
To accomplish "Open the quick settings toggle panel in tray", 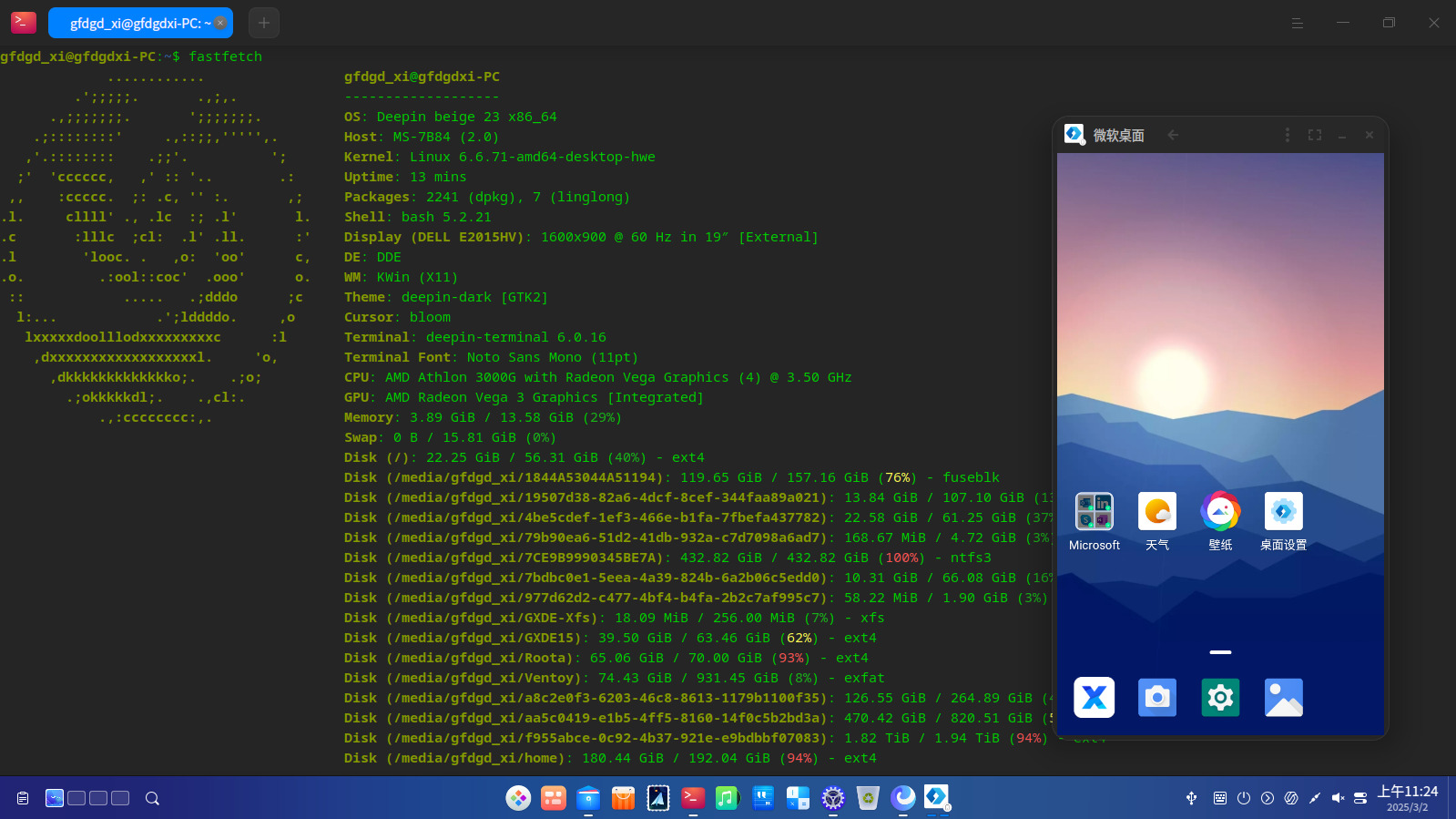I will coord(1360,798).
